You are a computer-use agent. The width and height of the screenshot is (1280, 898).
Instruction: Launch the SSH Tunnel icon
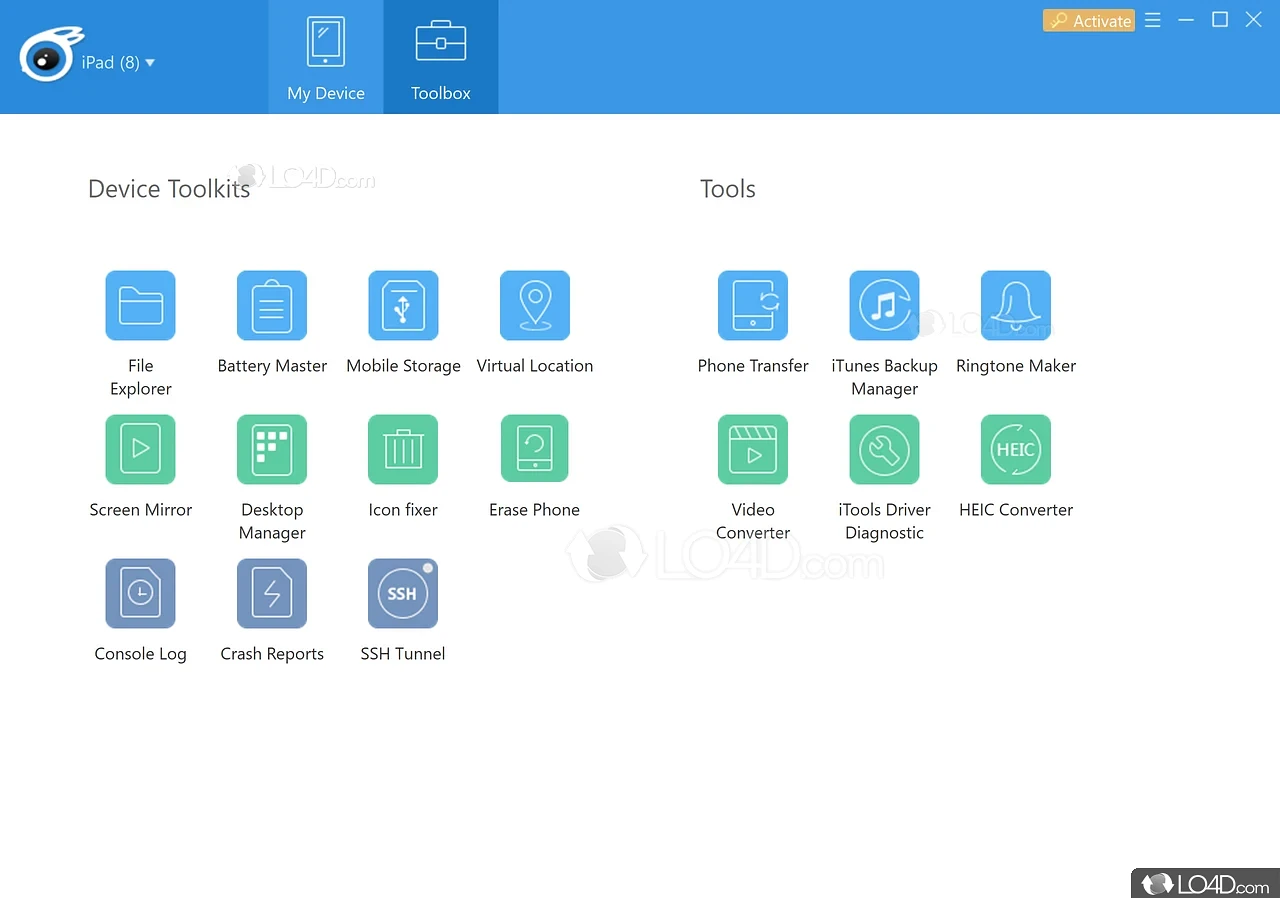pyautogui.click(x=403, y=593)
